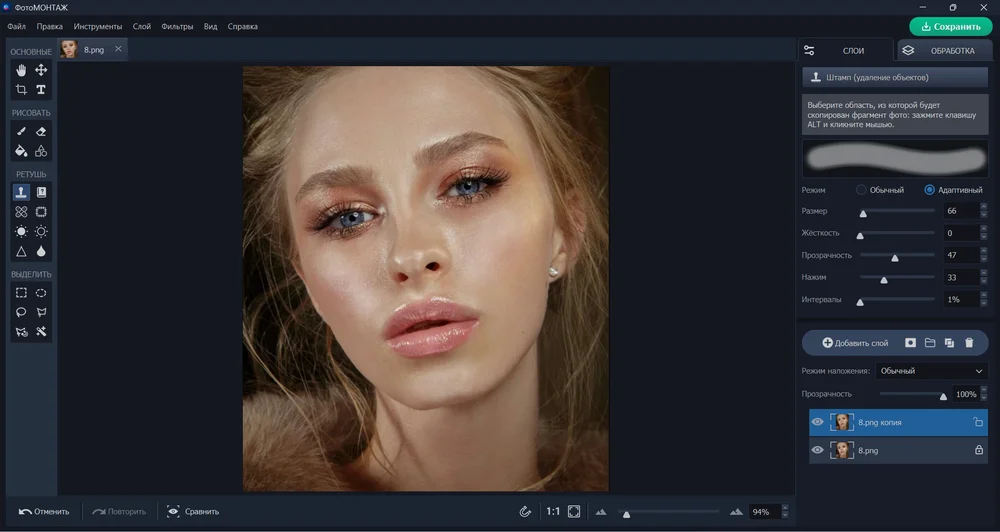This screenshot has width=1000, height=532.
Task: Click the 'Жёсткость' value input field
Action: point(960,233)
